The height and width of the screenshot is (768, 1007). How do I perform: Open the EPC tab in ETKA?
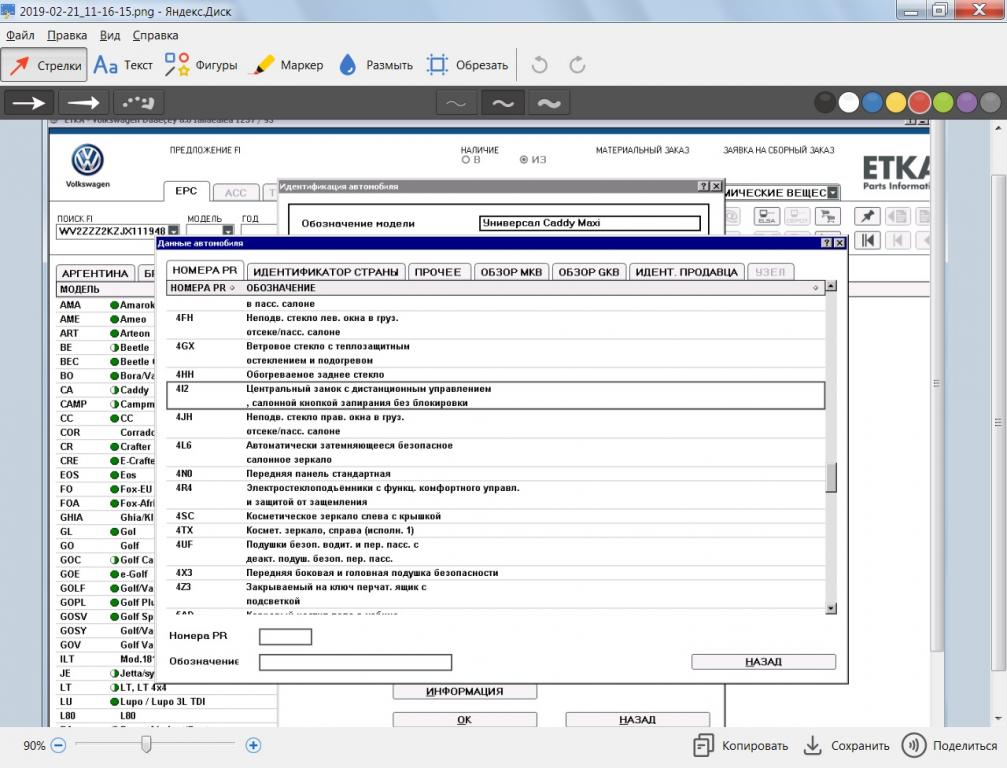pyautogui.click(x=186, y=191)
